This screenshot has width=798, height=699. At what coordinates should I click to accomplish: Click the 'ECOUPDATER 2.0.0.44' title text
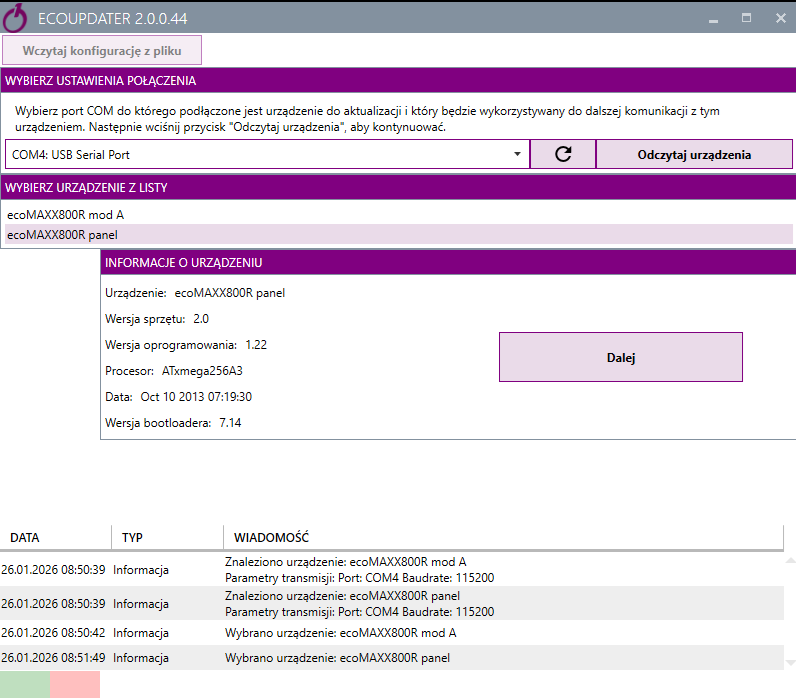pyautogui.click(x=112, y=19)
